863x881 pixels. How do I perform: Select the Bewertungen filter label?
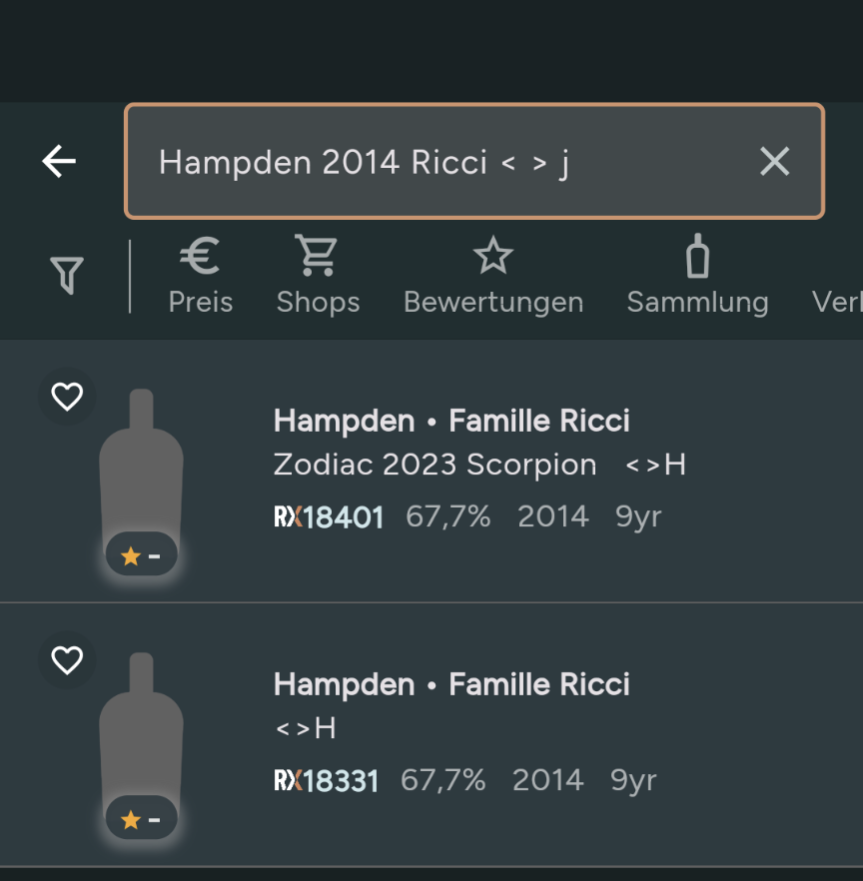[x=493, y=302]
